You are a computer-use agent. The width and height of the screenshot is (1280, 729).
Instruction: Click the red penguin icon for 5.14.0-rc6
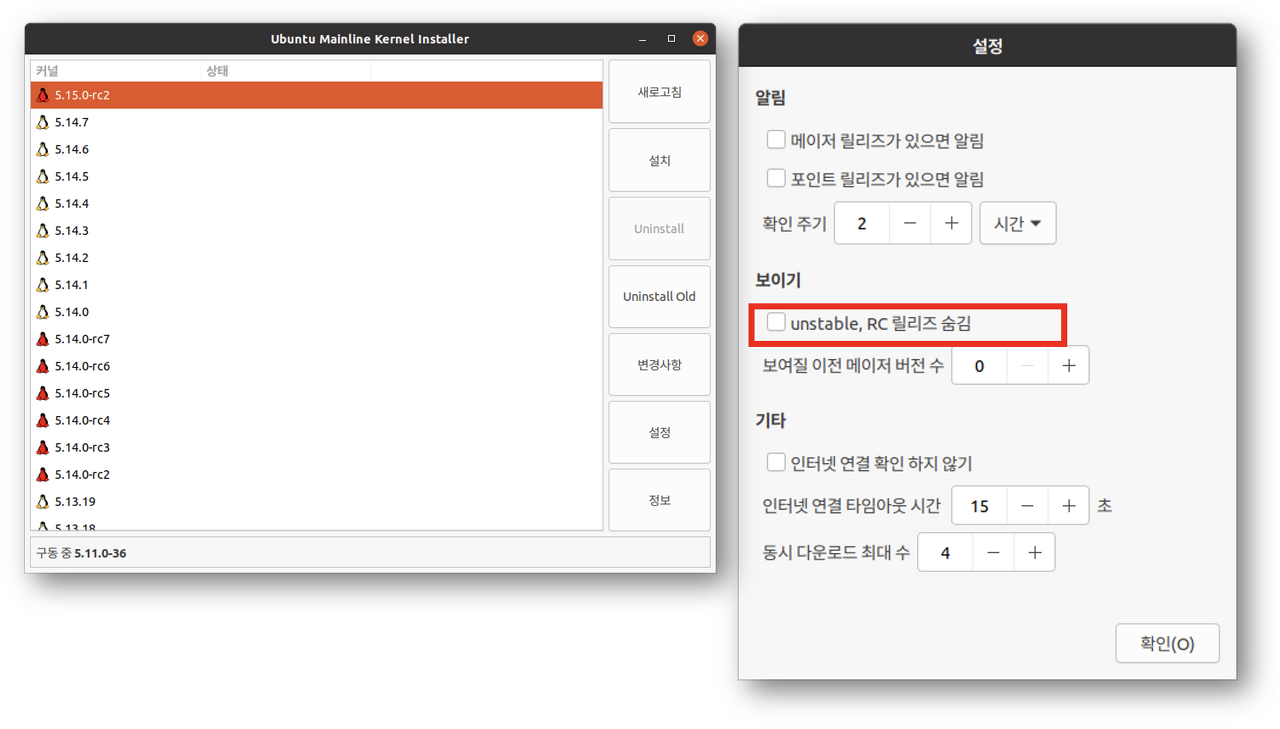tap(42, 366)
